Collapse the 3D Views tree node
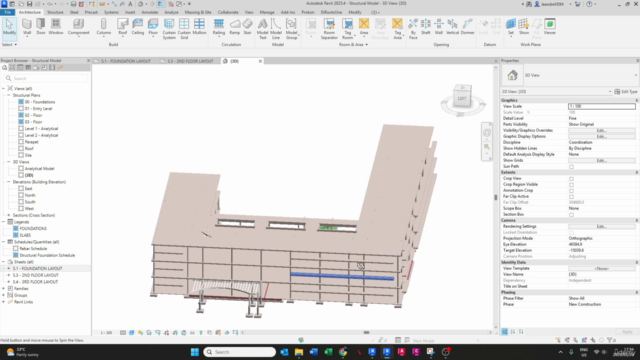The image size is (640, 360). [x=9, y=162]
